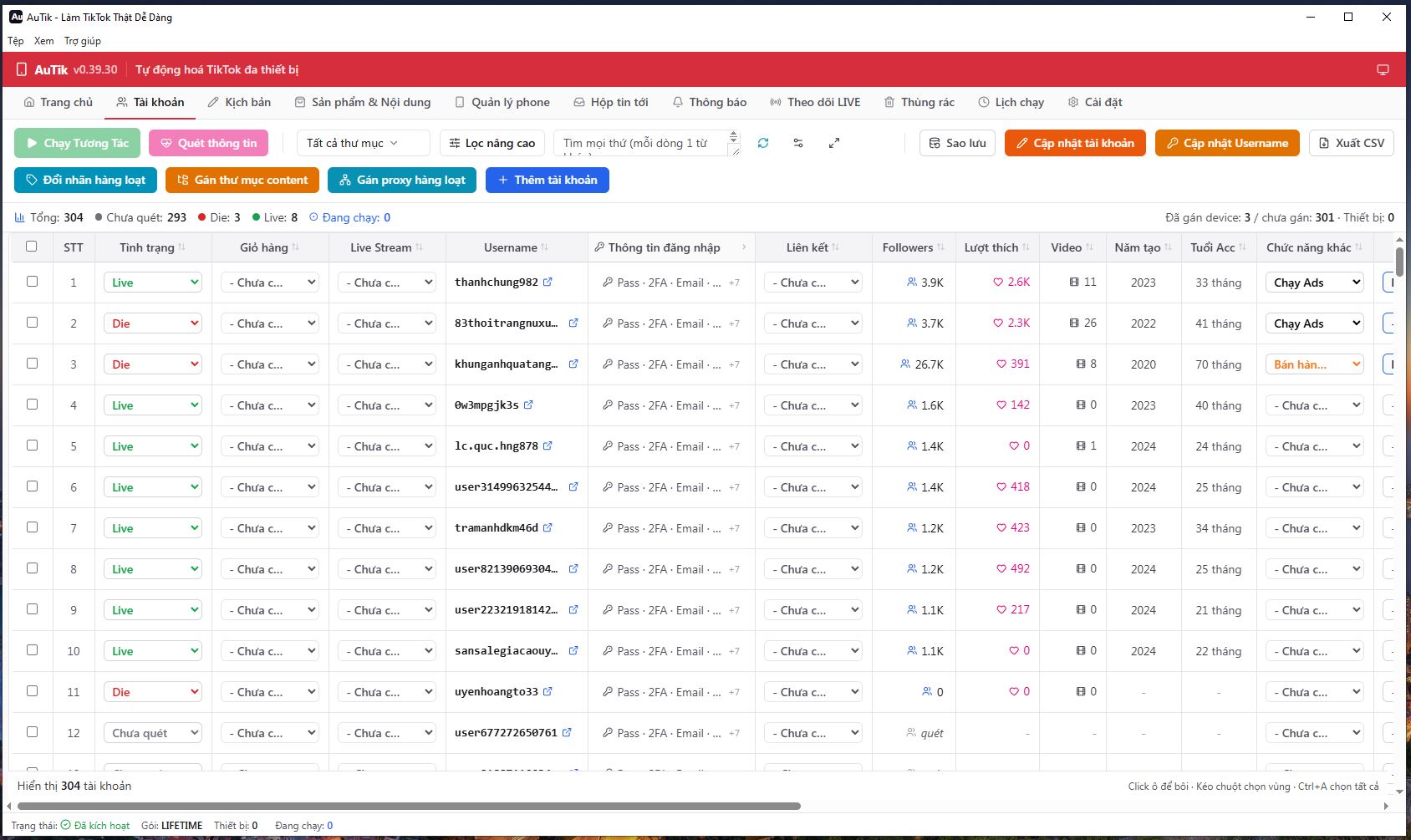Tick the select-all checkbox in table header
The height and width of the screenshot is (840, 1411).
pos(32,246)
